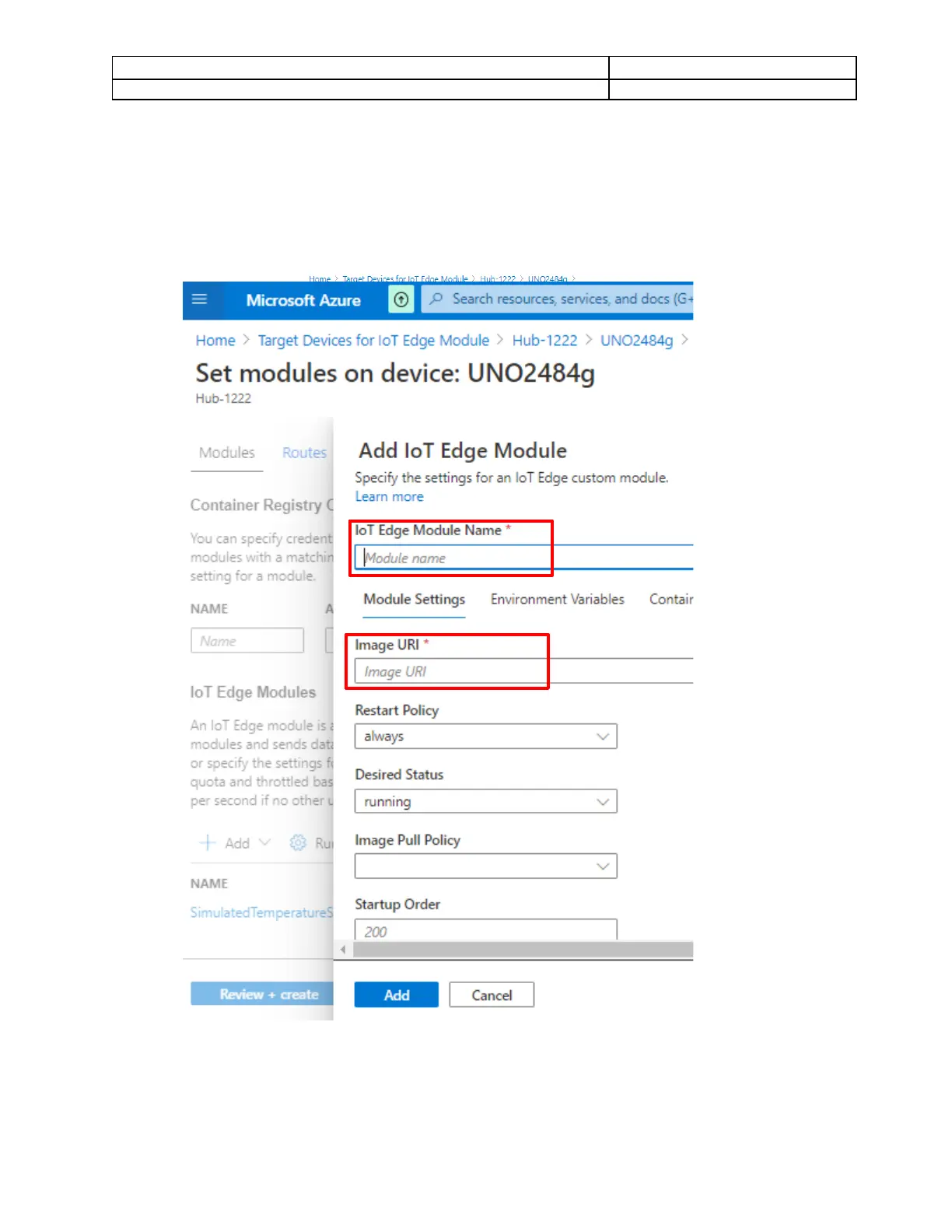Go to Hub-1222 in the breadcrumb
952x1232 pixels.
[544, 341]
